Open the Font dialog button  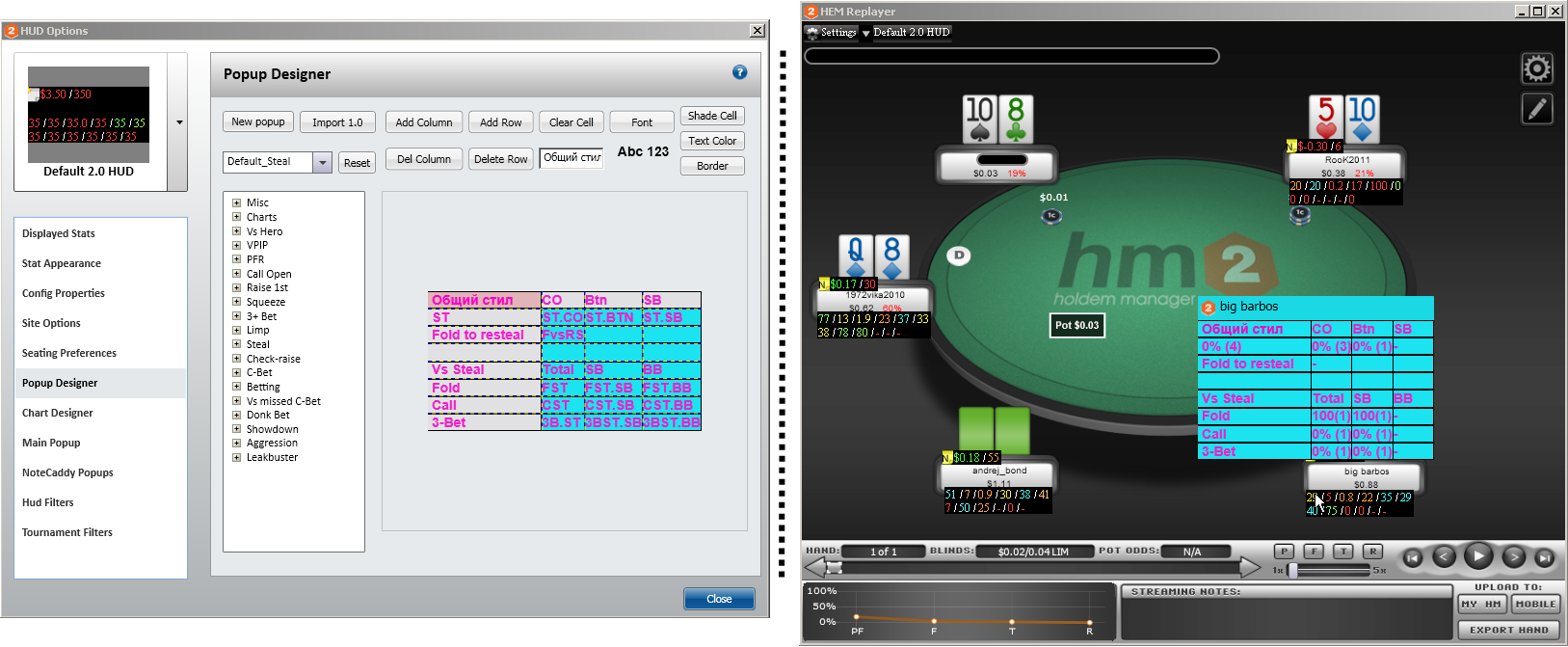click(642, 122)
